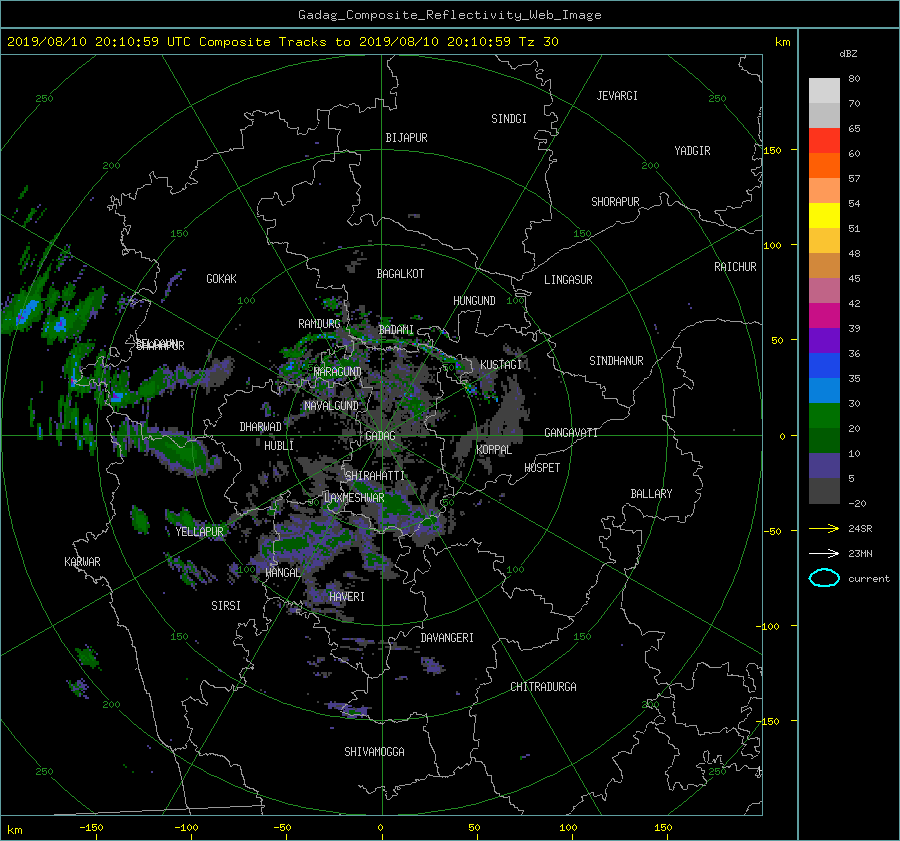Pick the yellow 51-54 dBZ legend swatch
900x841 pixels.
(x=824, y=216)
